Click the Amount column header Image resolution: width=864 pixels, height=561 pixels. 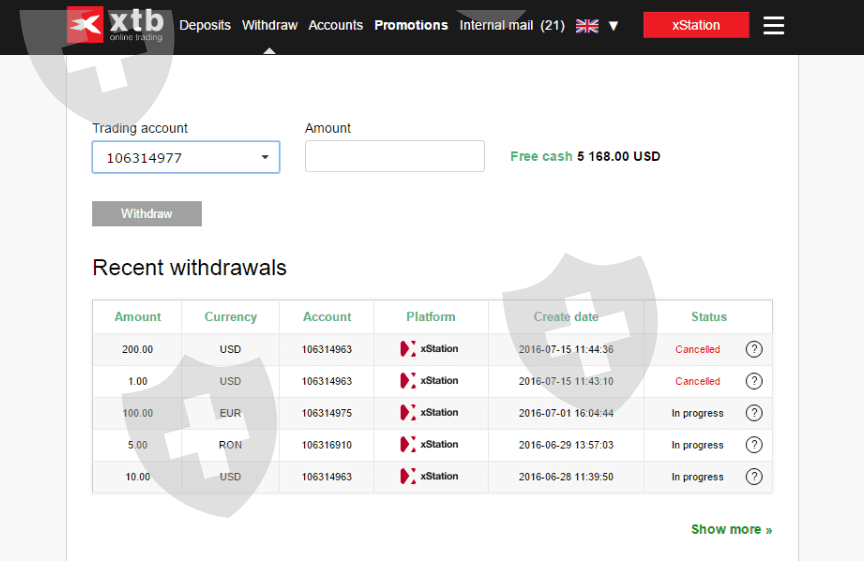[x=137, y=317]
